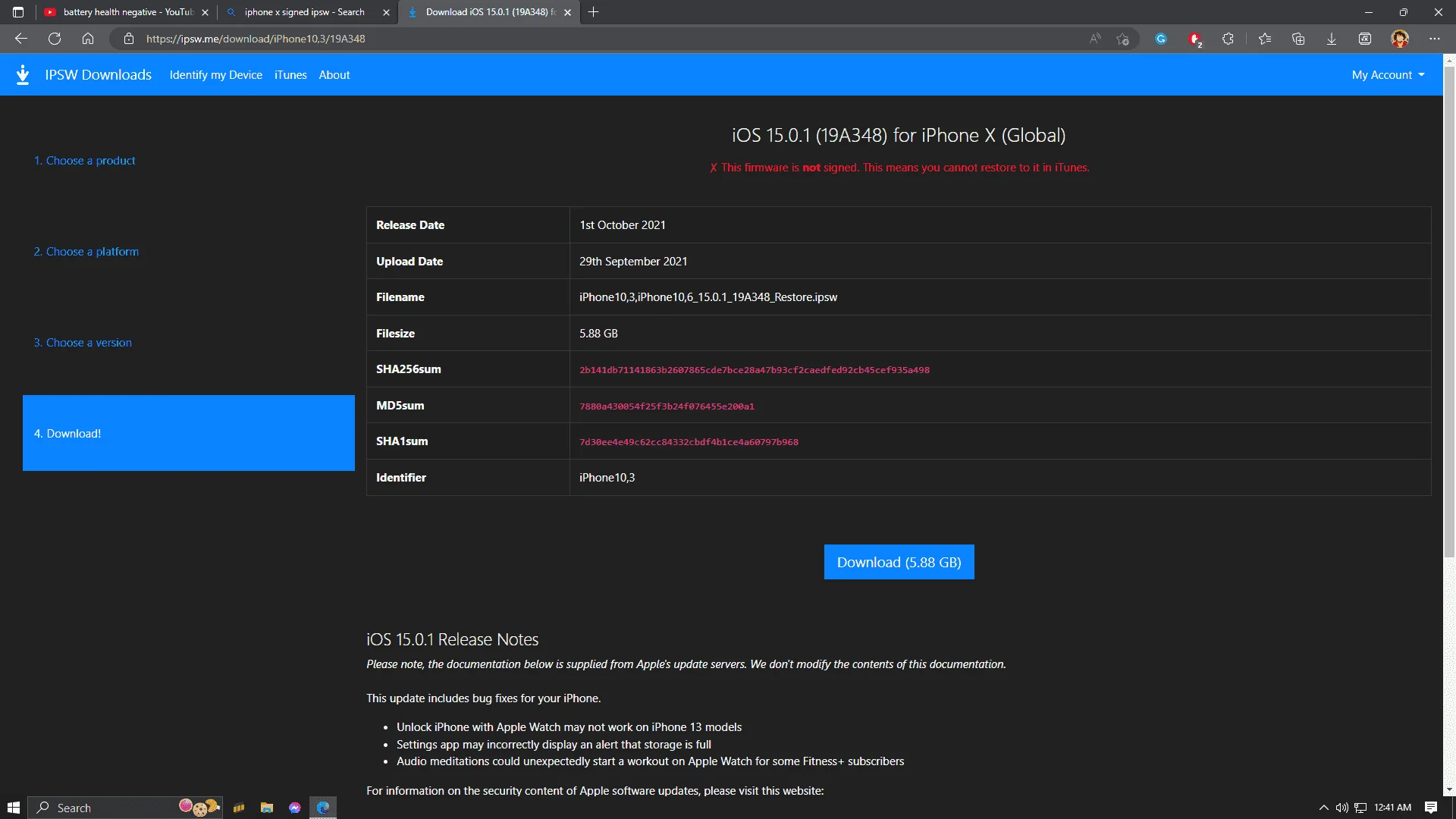This screenshot has height=819, width=1456.
Task: Select the Download iOS 15.0.1 tab
Action: pyautogui.click(x=489, y=12)
